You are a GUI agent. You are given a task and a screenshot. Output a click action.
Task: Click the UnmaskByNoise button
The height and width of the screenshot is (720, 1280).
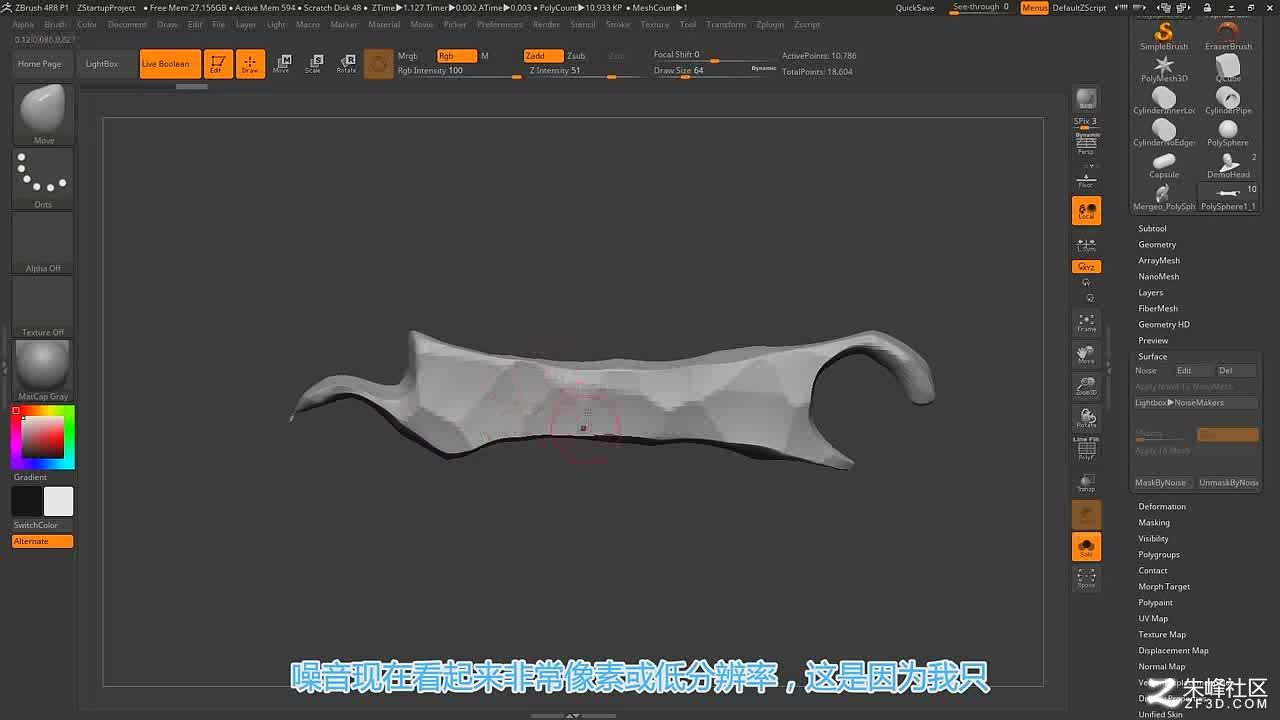[x=1229, y=483]
